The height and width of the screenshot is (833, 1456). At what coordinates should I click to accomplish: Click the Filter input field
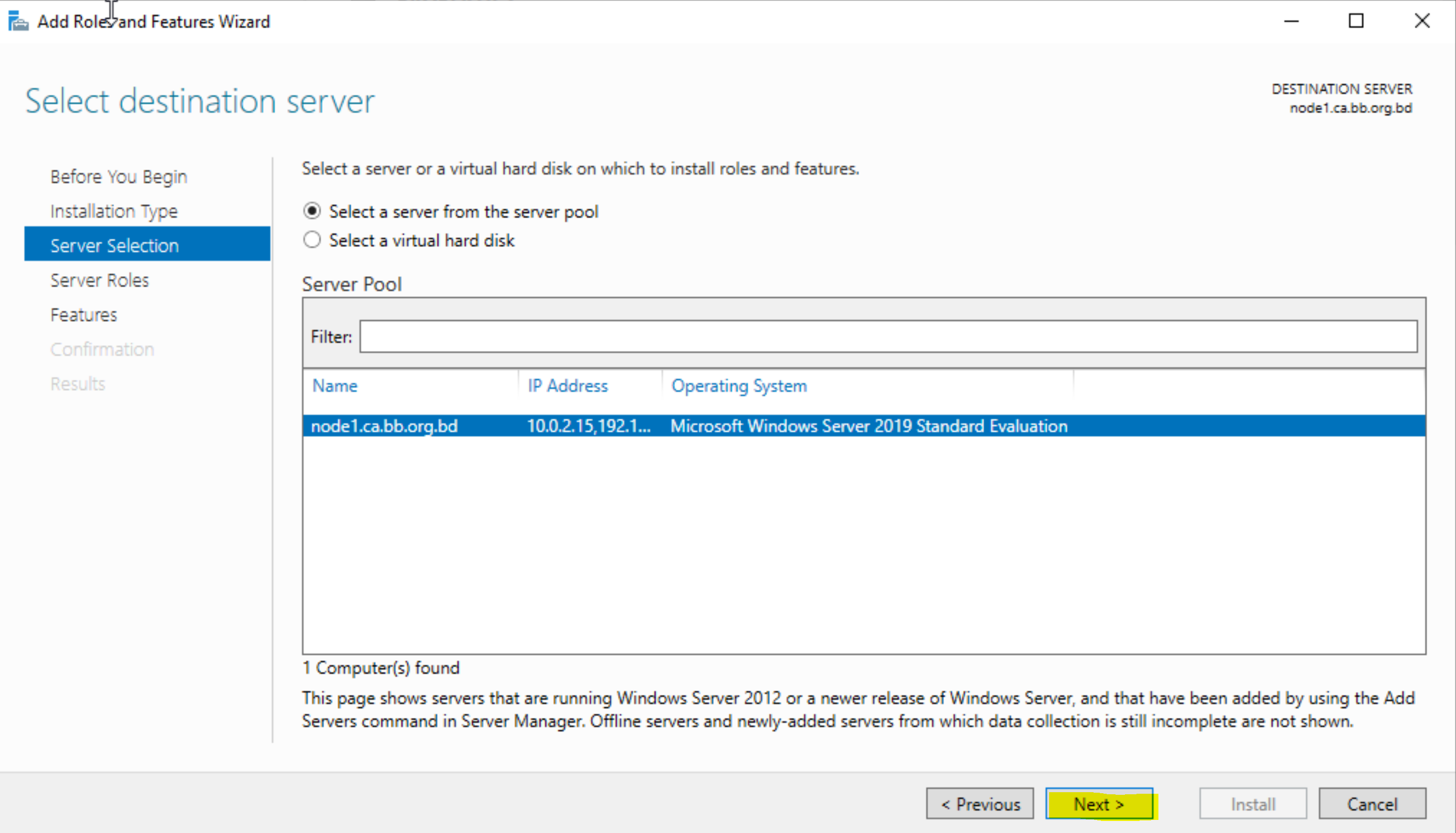[x=889, y=336]
